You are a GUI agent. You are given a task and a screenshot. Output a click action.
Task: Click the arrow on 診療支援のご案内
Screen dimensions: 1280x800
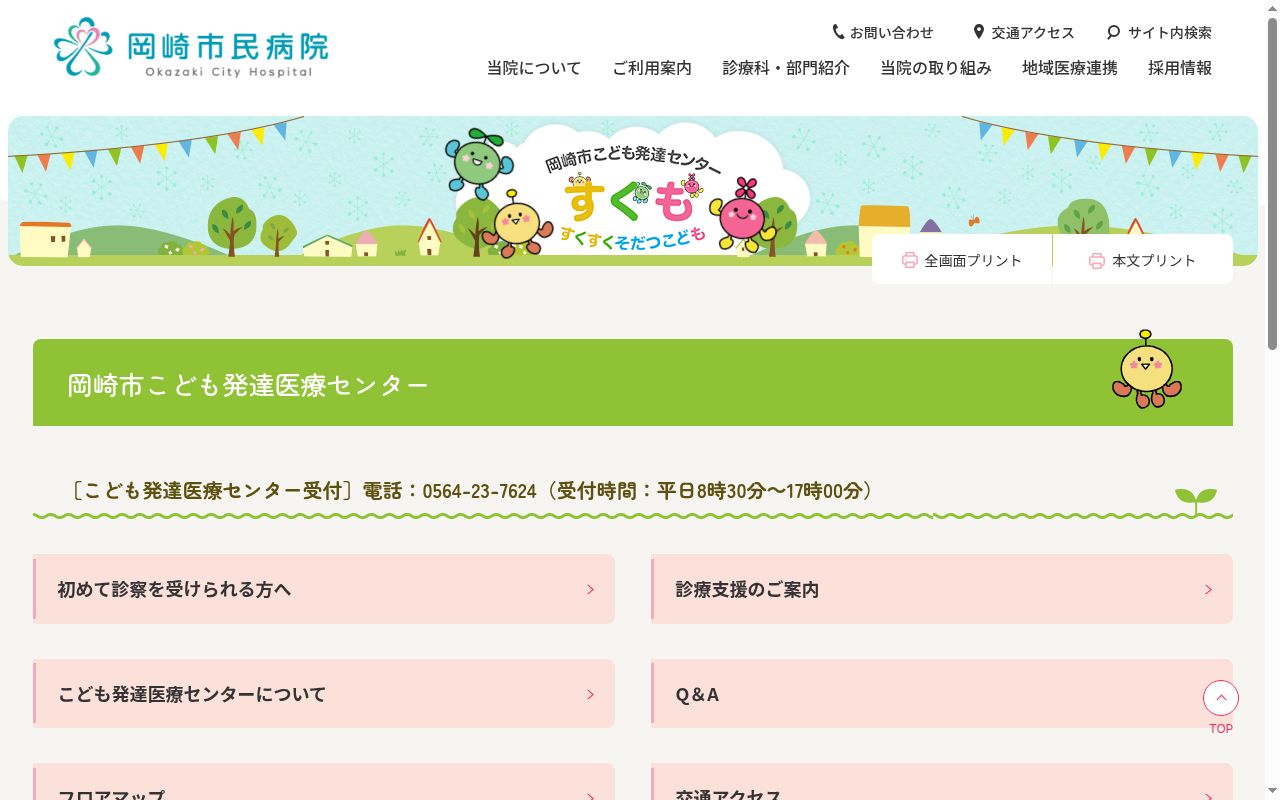tap(1208, 590)
